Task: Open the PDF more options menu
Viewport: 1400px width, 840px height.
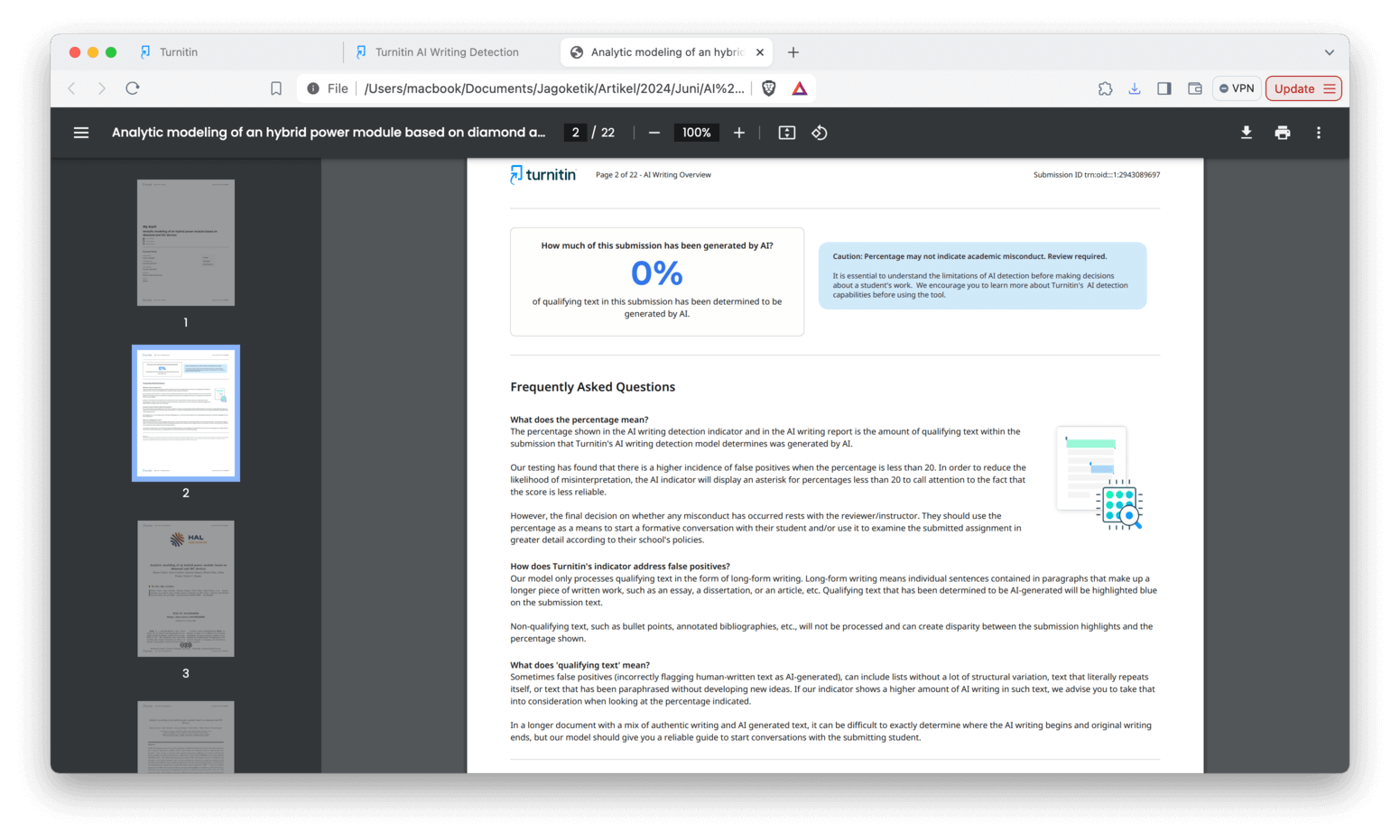Action: [1318, 132]
